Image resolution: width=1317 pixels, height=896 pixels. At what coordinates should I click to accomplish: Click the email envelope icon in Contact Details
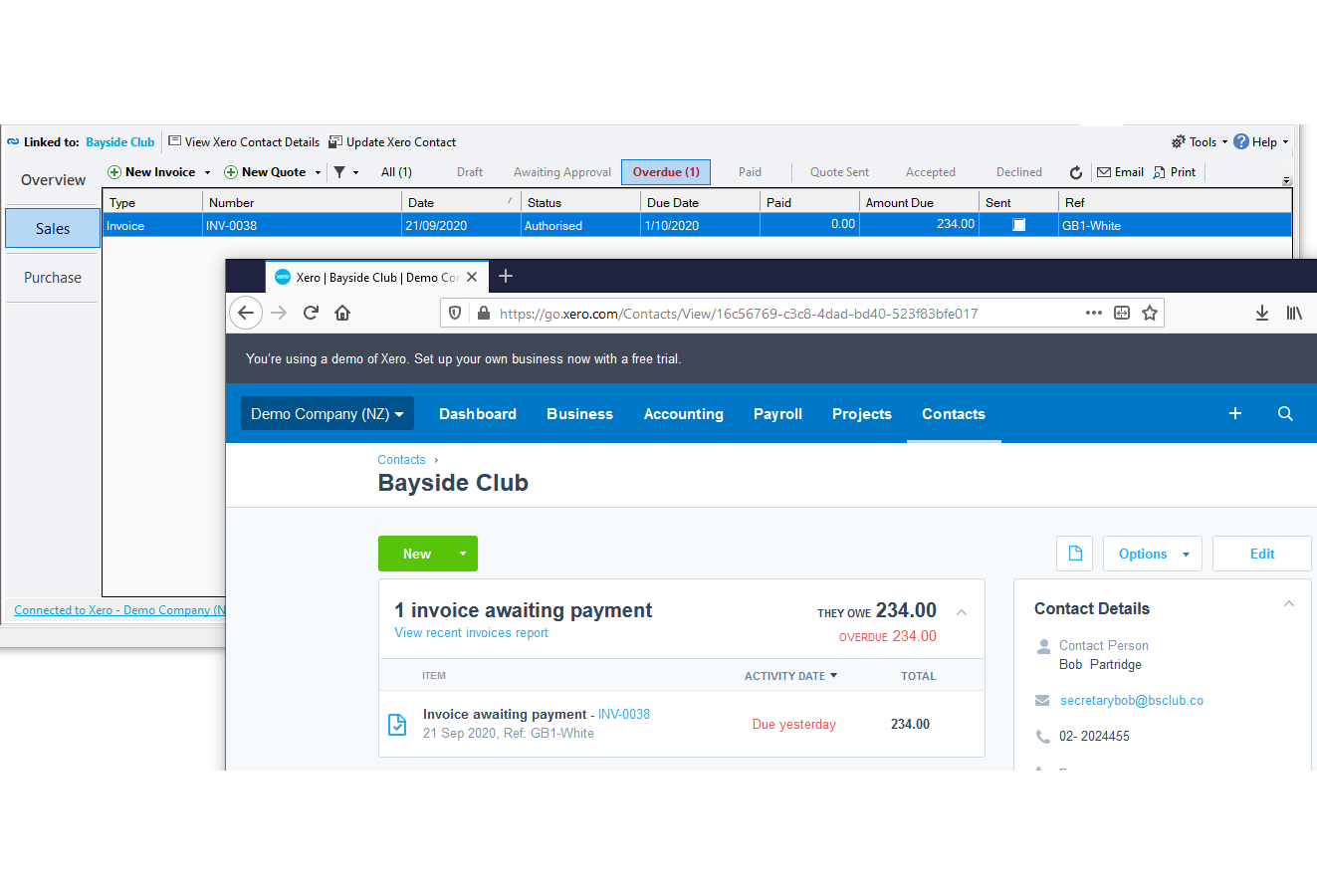pos(1042,701)
